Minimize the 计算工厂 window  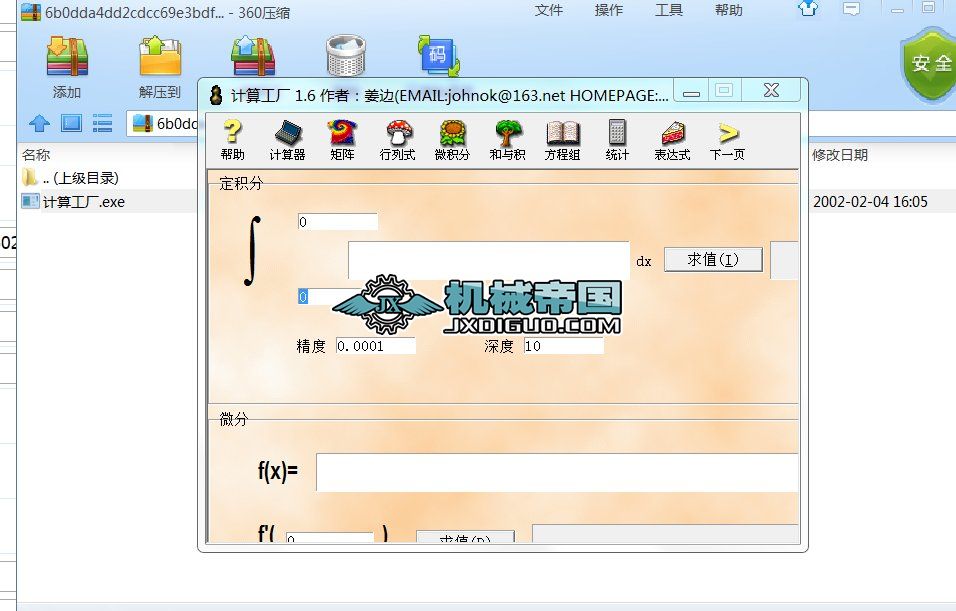[x=691, y=93]
